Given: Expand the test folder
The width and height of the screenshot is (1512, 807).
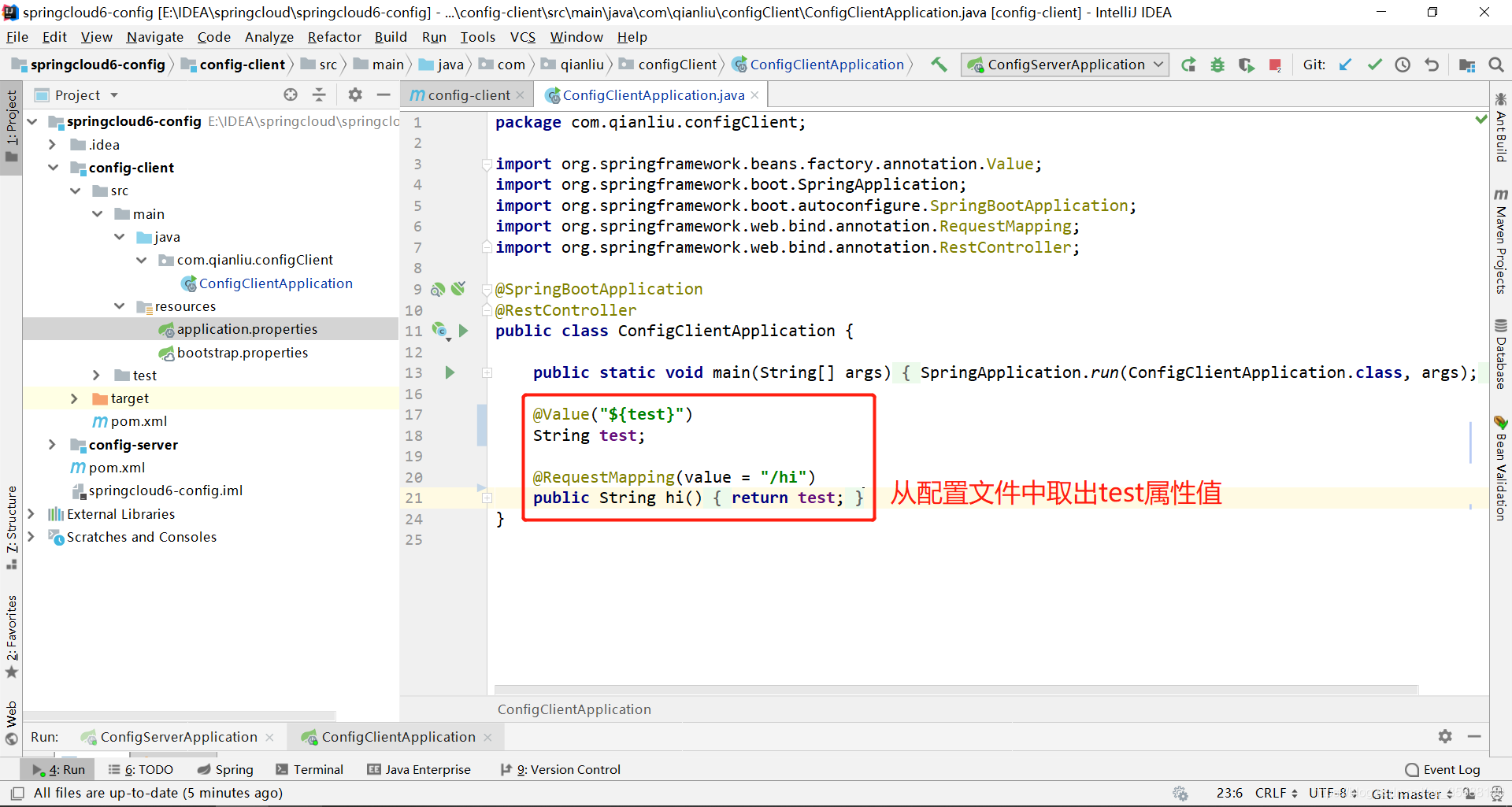Looking at the screenshot, I should tap(96, 376).
